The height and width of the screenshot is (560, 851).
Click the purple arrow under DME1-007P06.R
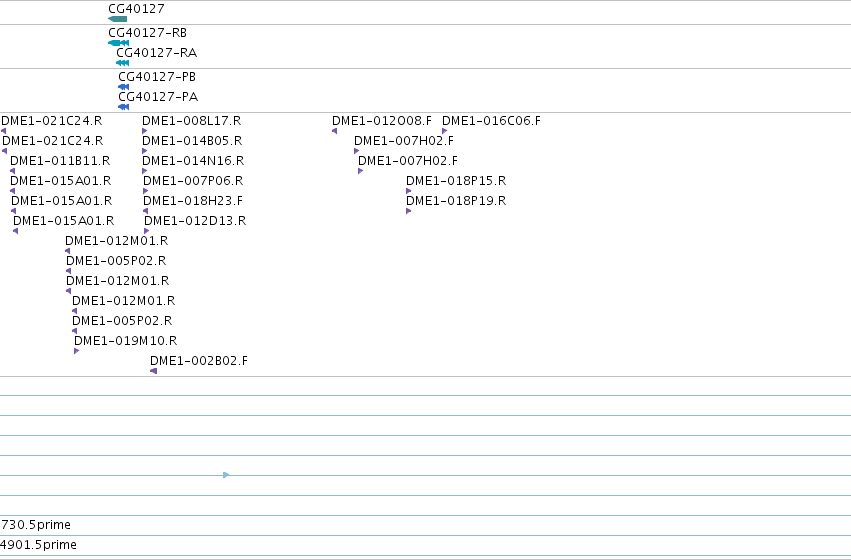coord(145,191)
